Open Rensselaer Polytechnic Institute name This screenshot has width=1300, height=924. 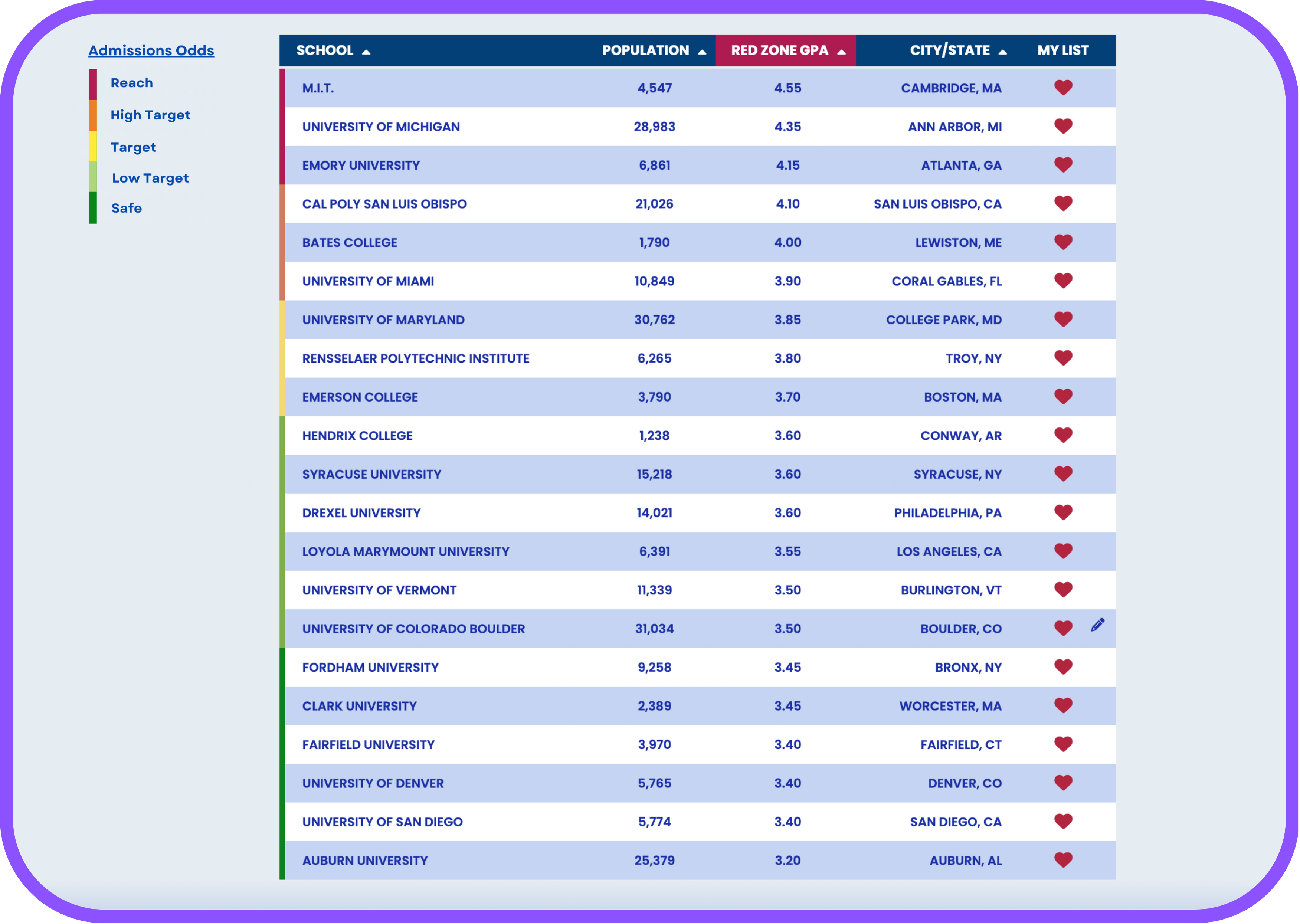pyautogui.click(x=416, y=359)
